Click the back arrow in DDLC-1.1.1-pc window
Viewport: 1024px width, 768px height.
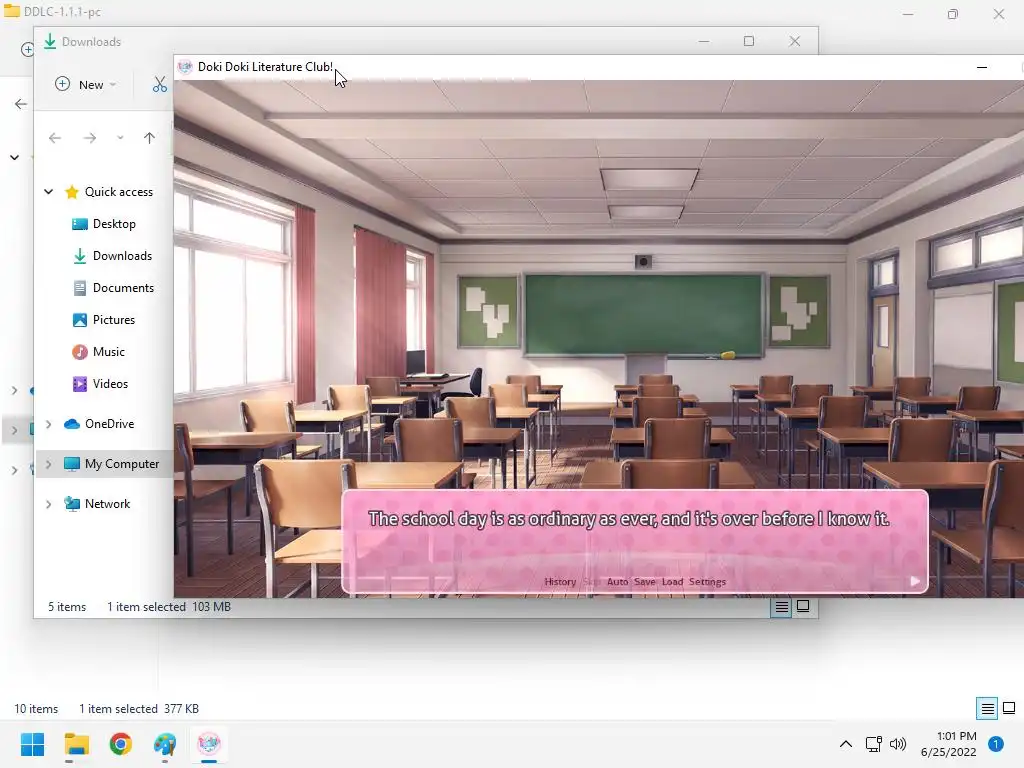coord(21,104)
